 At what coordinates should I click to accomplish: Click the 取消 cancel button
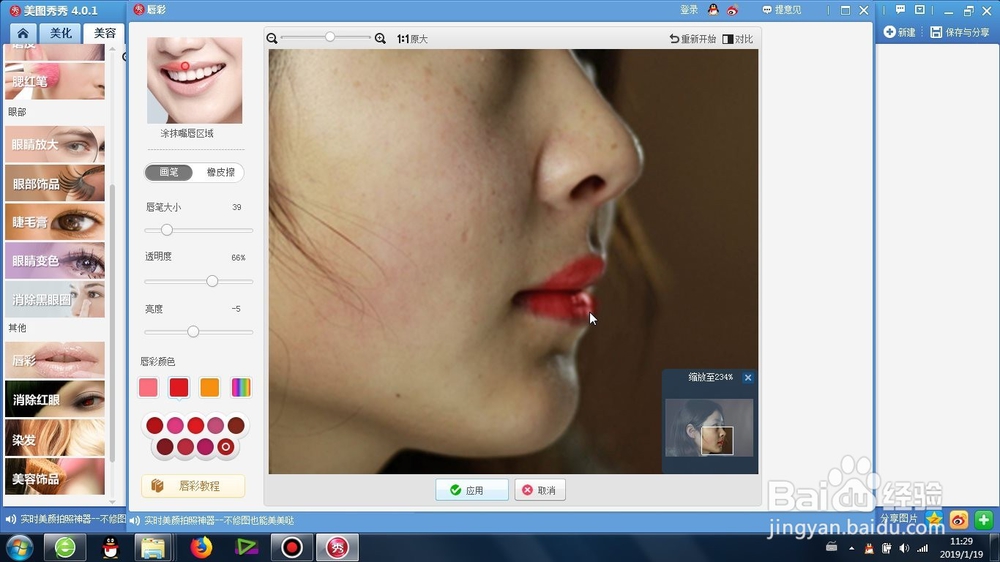point(540,490)
